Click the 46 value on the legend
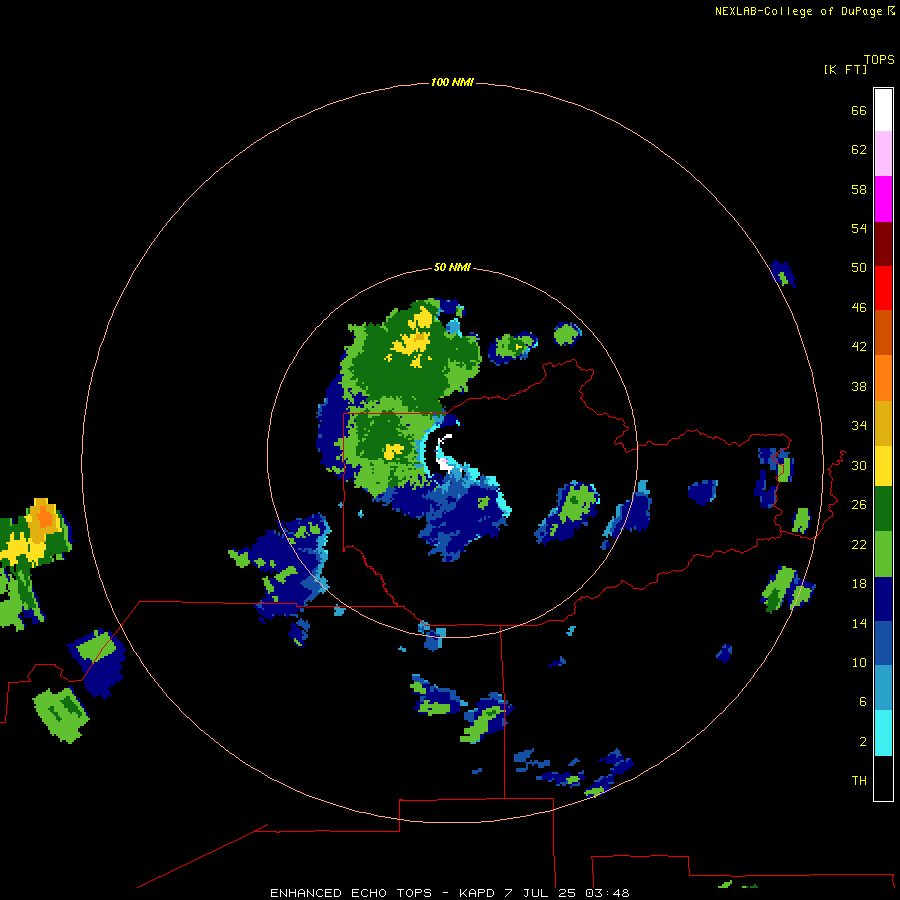This screenshot has height=900, width=900. 859,308
